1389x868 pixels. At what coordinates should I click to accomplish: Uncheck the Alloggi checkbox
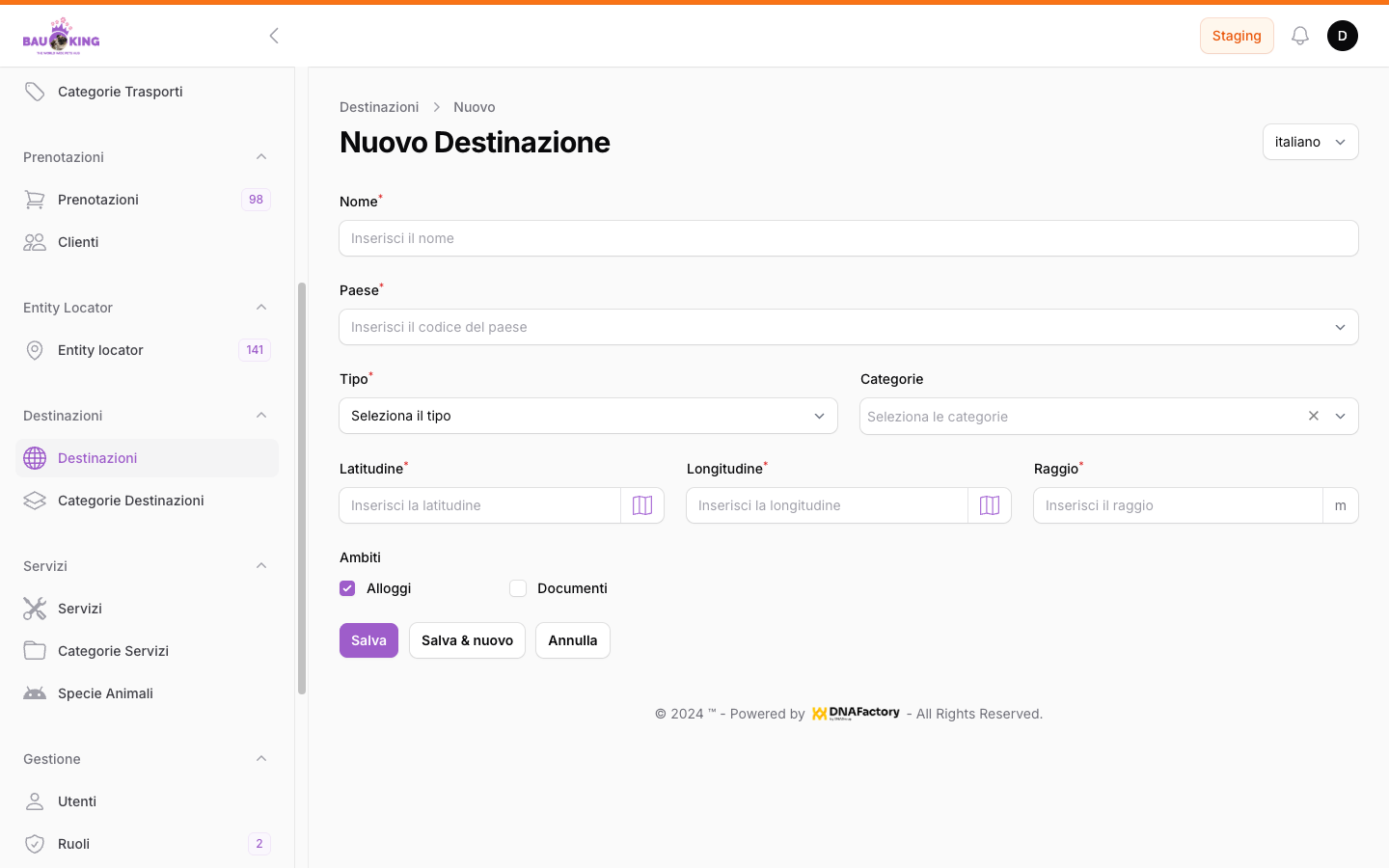coord(347,588)
